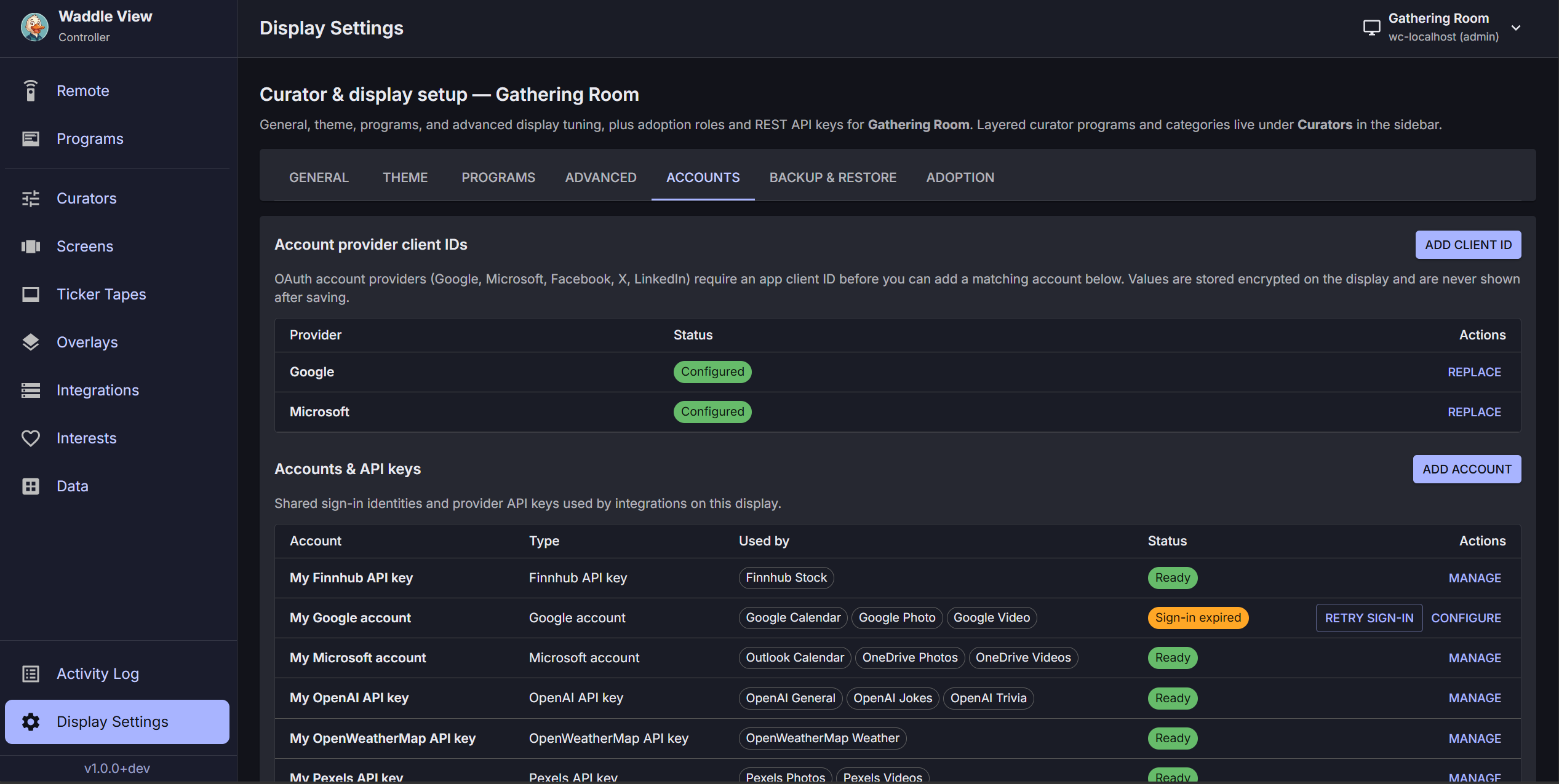Go to Curators page

tap(117, 198)
